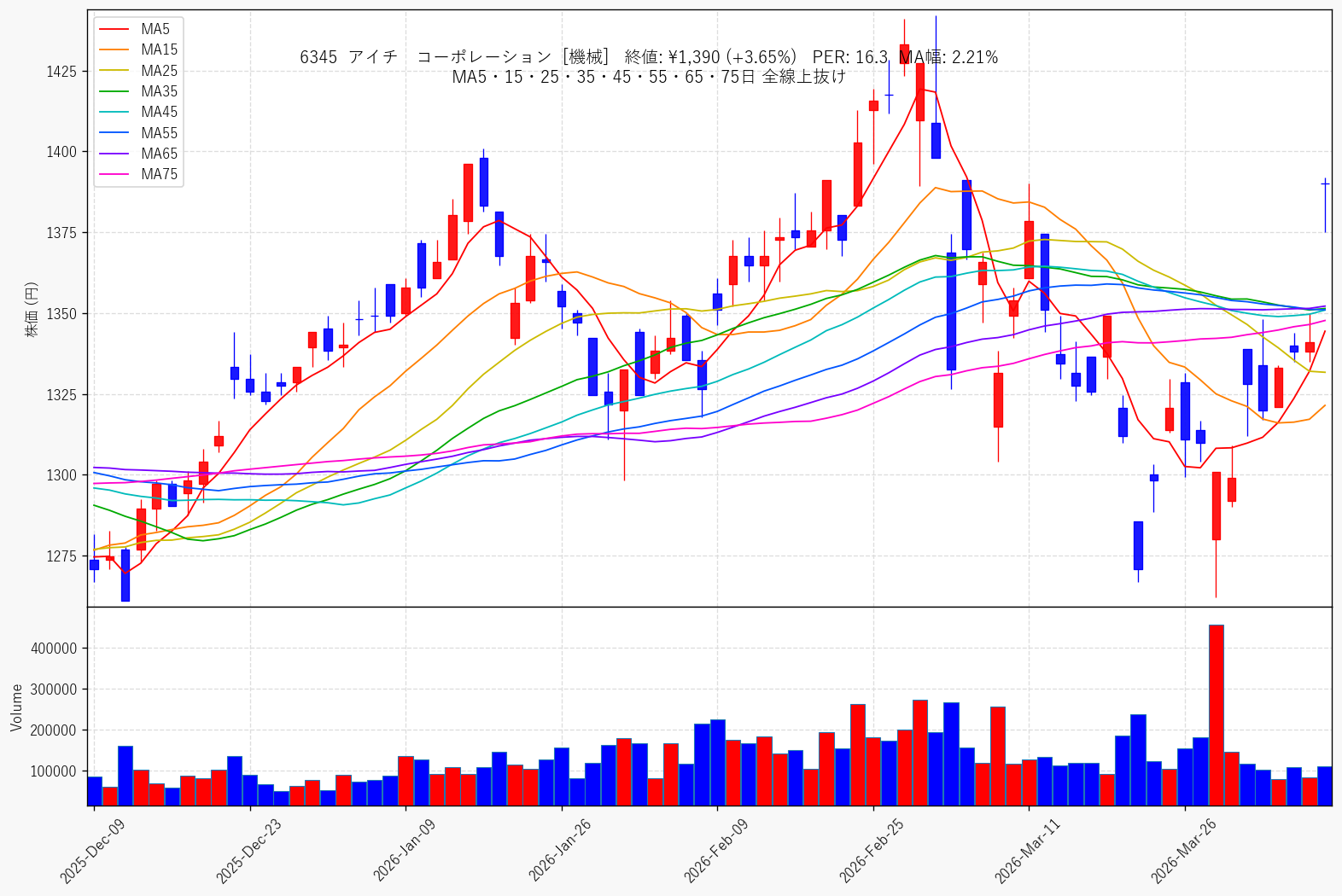Click the Volume axis title
1342x896 pixels.
coord(17,707)
